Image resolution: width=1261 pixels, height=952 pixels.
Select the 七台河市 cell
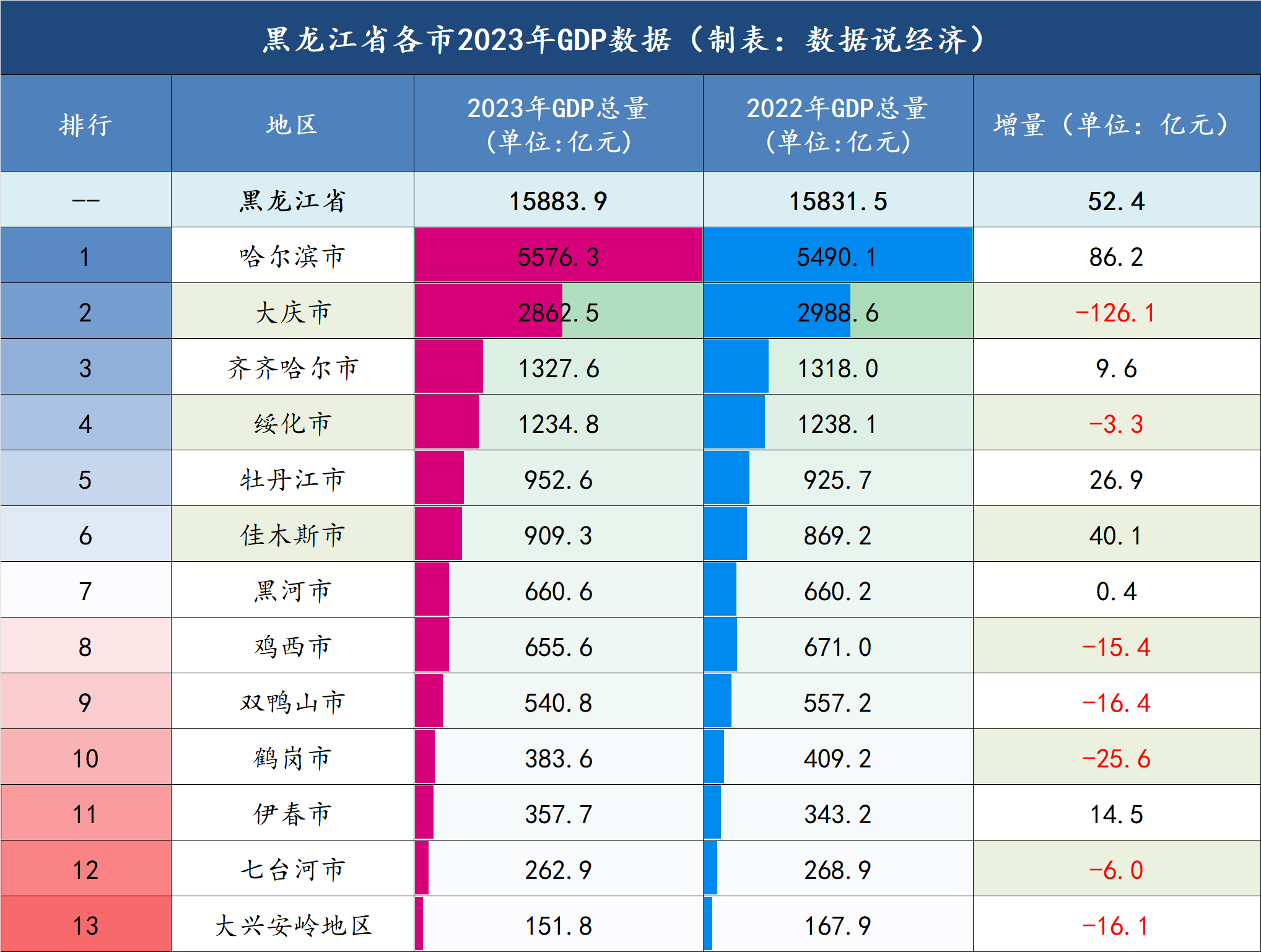pos(292,870)
